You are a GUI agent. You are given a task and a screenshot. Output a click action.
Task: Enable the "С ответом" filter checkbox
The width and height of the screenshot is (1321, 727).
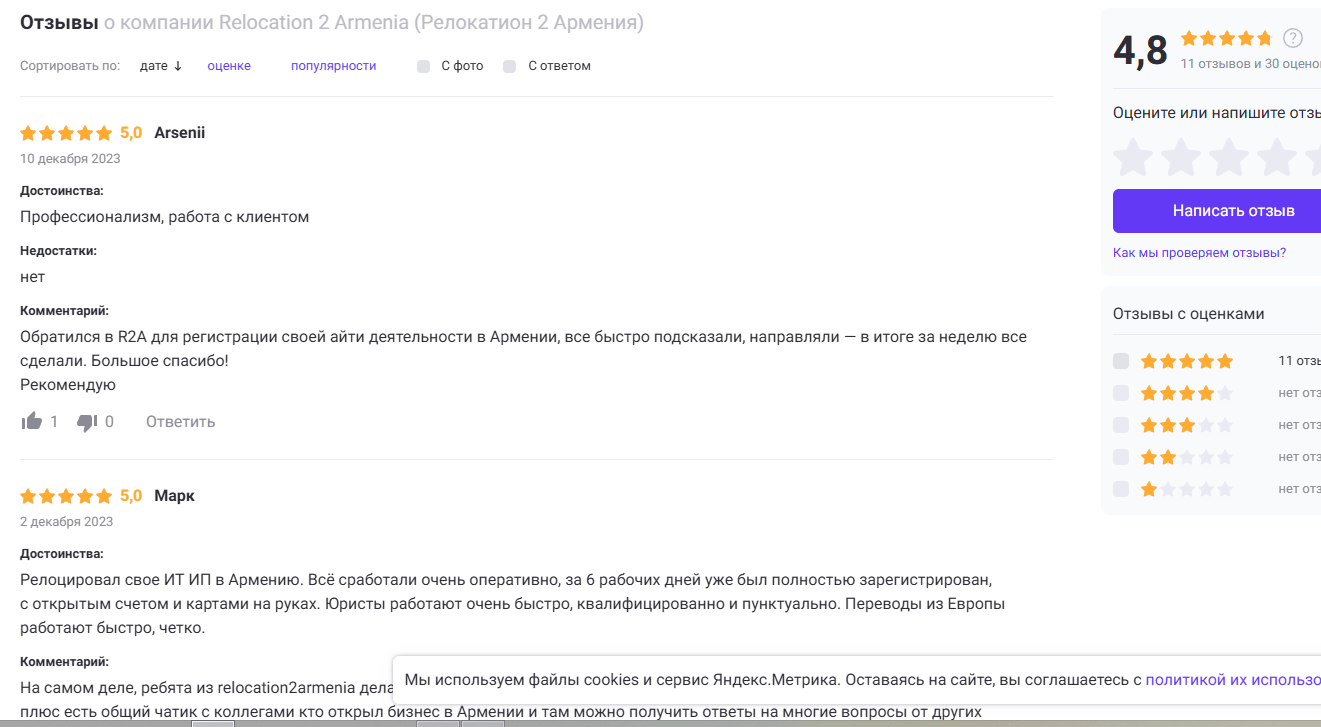[510, 66]
